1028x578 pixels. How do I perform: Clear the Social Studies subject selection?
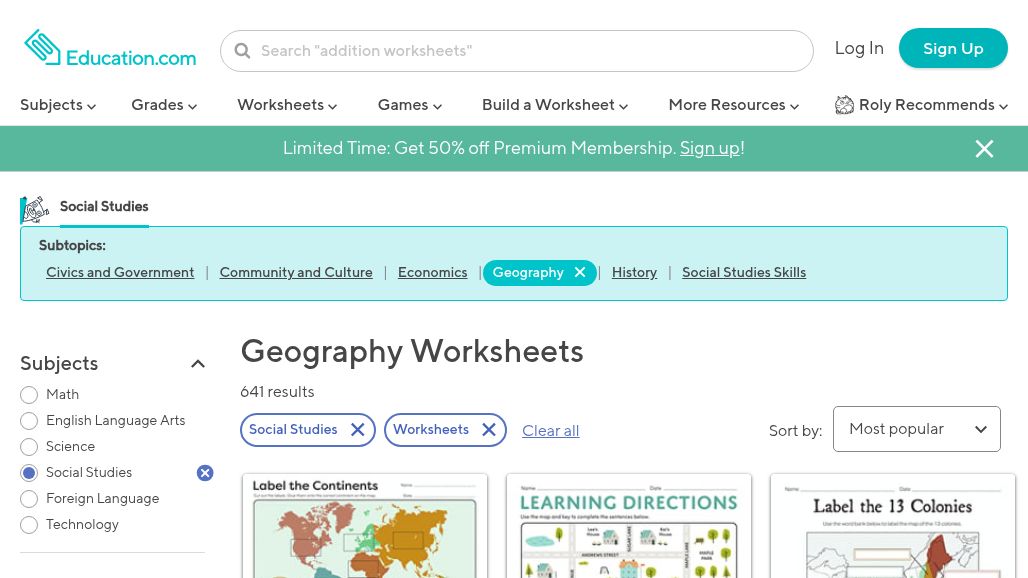coord(205,472)
